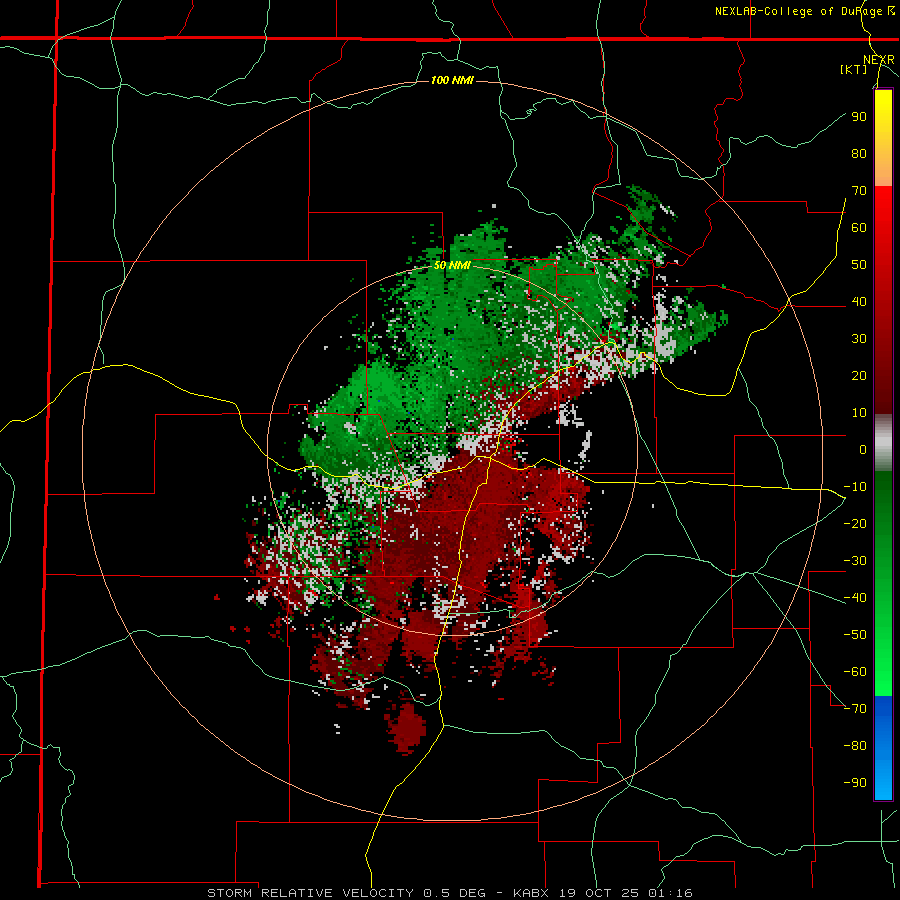The width and height of the screenshot is (900, 900).
Task: Click the 80 value on the velocity scale
Action: tap(859, 153)
